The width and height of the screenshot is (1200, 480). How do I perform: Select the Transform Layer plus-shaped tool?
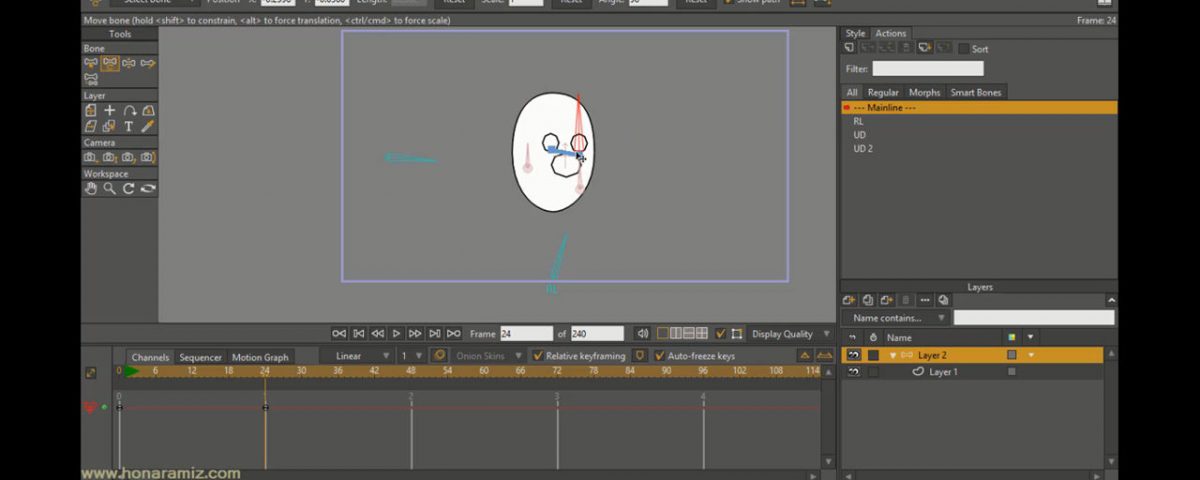tap(110, 111)
